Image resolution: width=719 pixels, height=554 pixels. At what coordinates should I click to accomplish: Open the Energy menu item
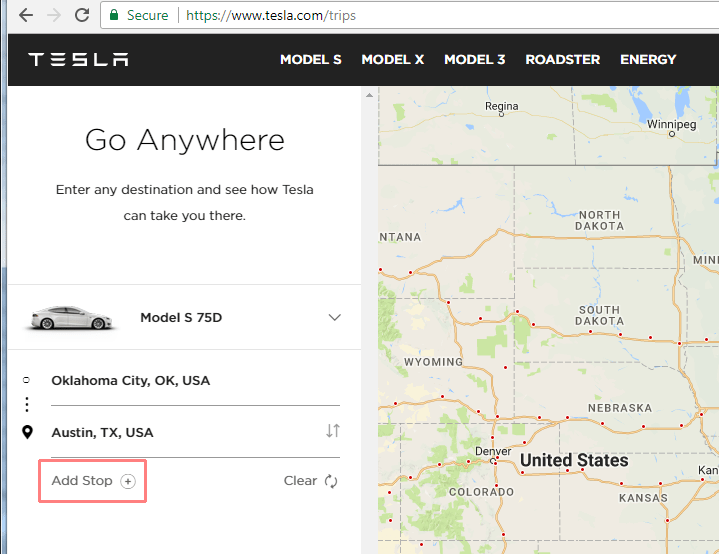coord(648,60)
